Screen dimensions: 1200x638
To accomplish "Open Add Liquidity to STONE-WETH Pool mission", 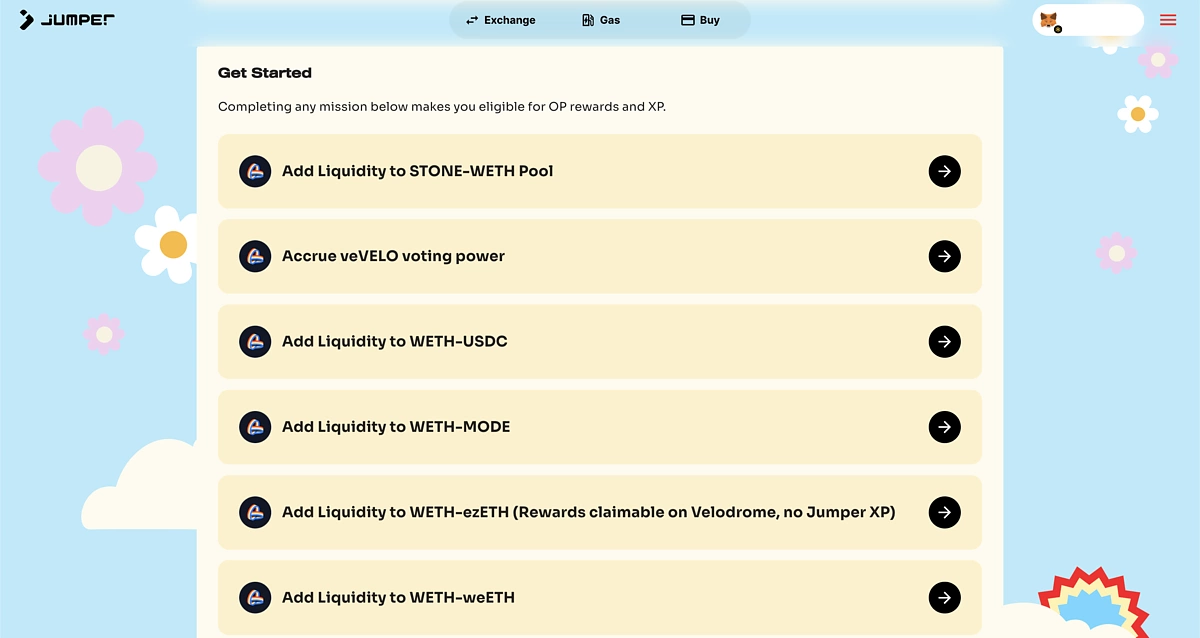I will 600,171.
